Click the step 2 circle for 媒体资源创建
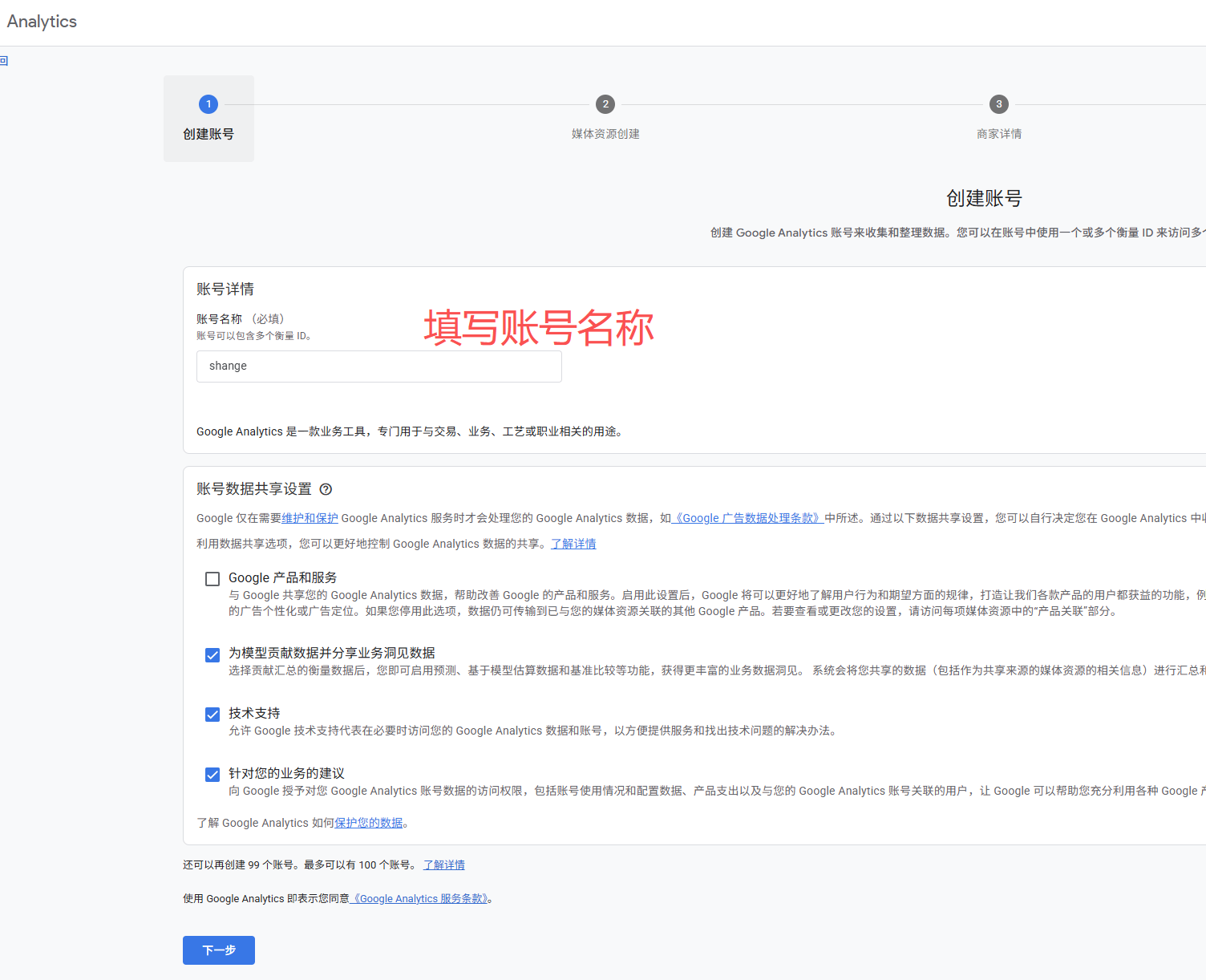The image size is (1206, 980). click(x=605, y=104)
